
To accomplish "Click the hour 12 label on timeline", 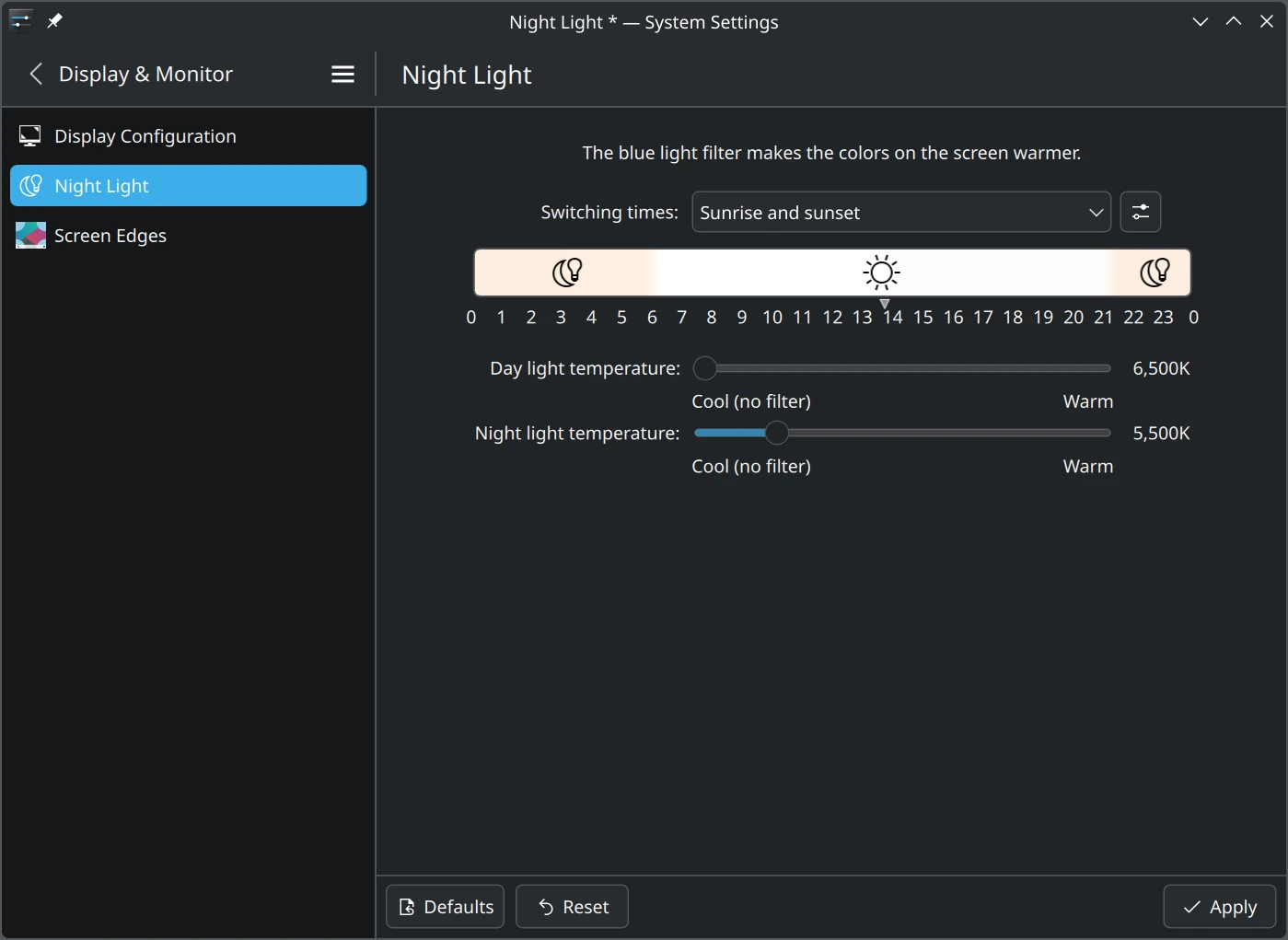I will (x=832, y=317).
